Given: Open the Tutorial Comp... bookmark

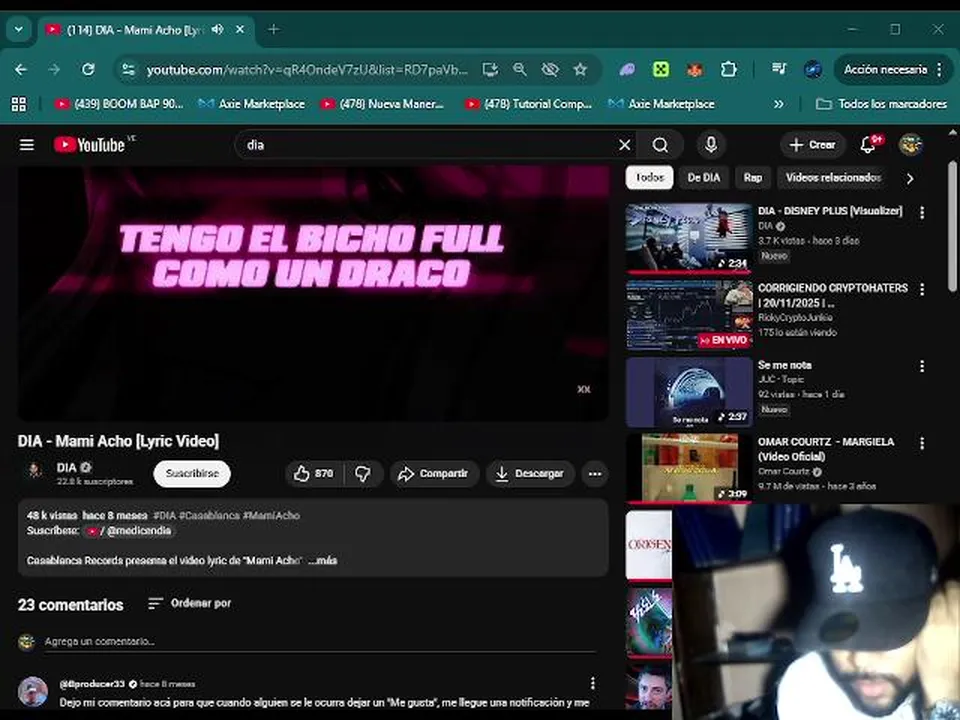Looking at the screenshot, I should (528, 104).
